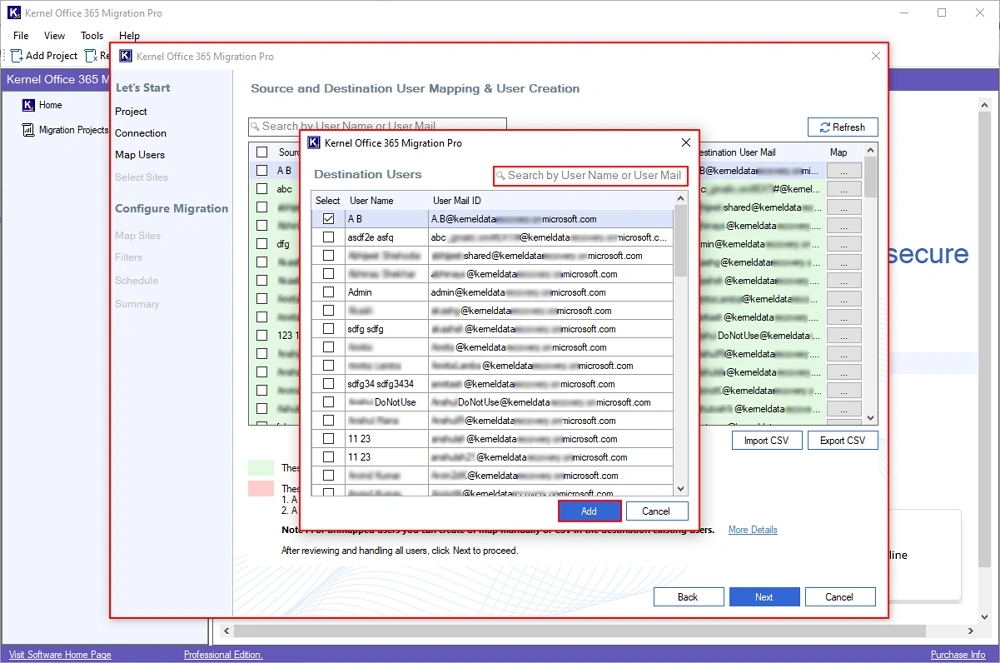Close the Destination Users dialog

click(686, 143)
